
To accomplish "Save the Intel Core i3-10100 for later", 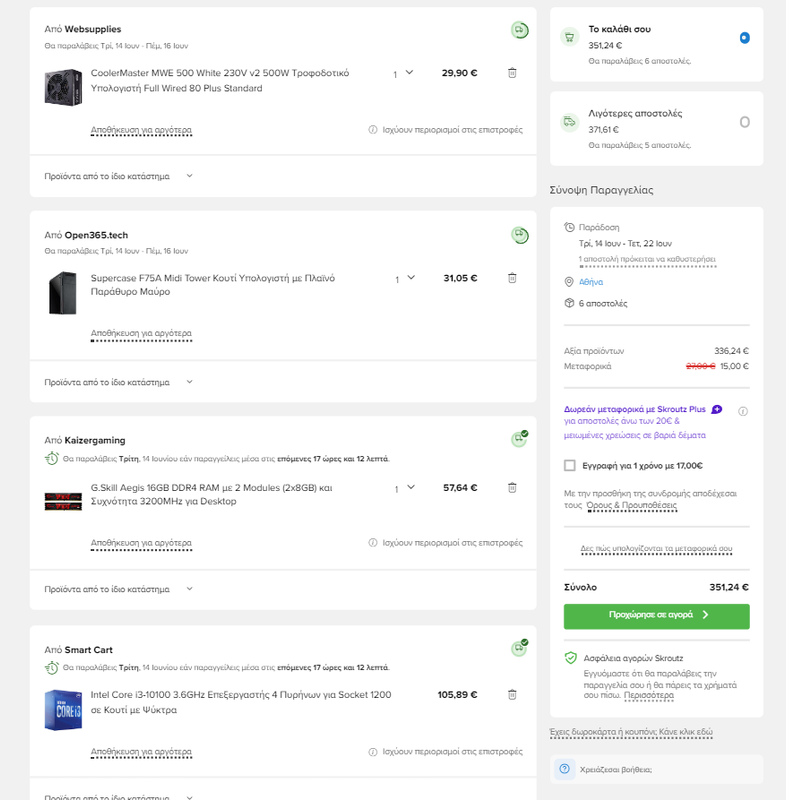I will tap(141, 752).
